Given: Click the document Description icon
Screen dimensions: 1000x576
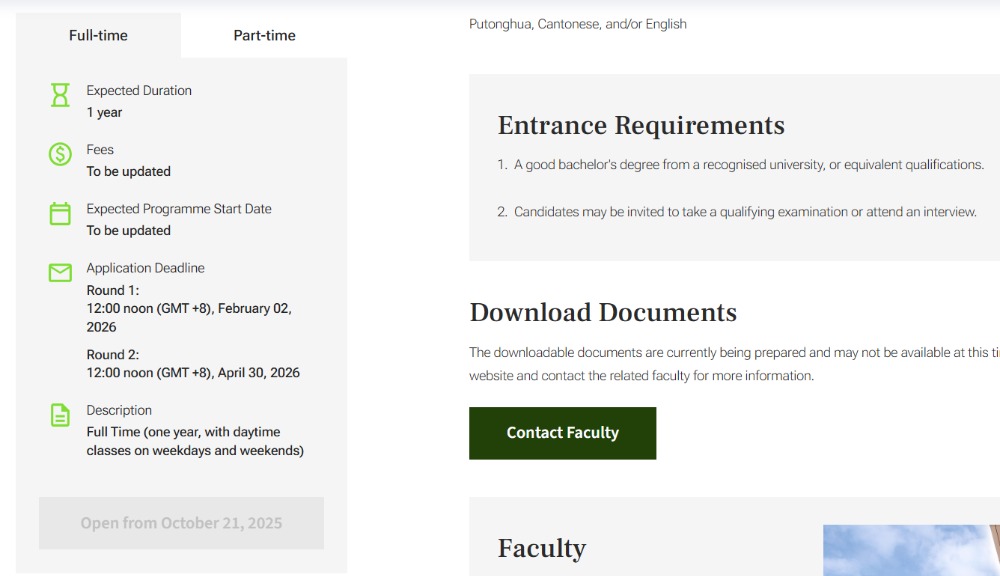Looking at the screenshot, I should click(60, 415).
